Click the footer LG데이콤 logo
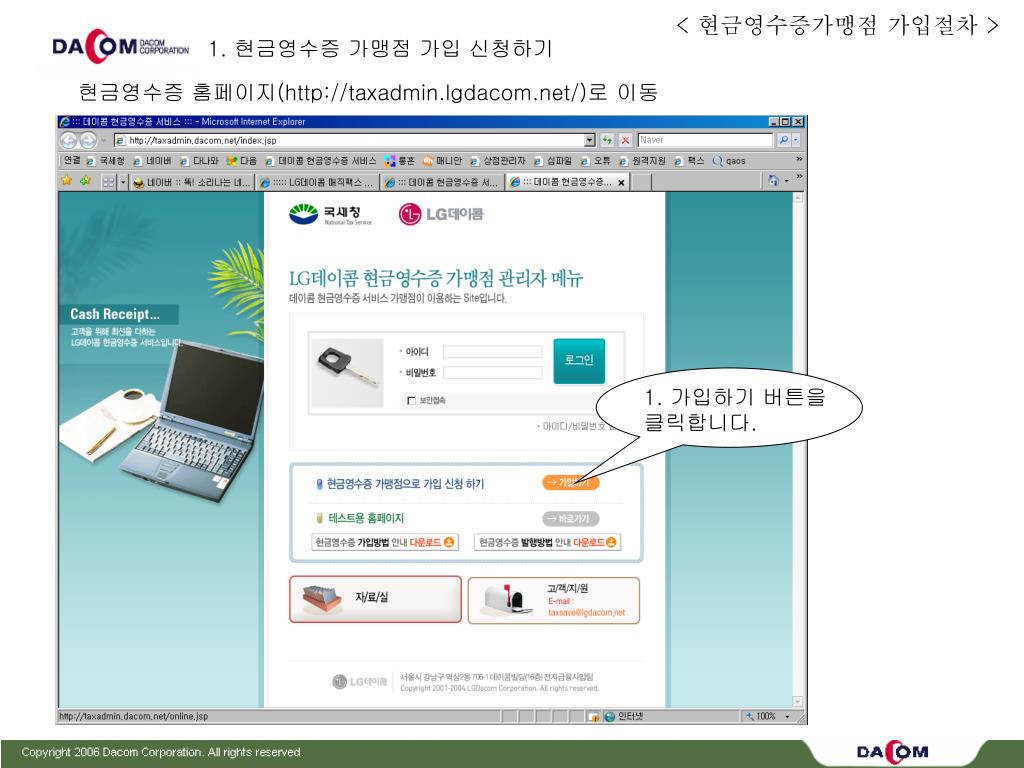This screenshot has width=1024, height=768. pyautogui.click(x=359, y=682)
